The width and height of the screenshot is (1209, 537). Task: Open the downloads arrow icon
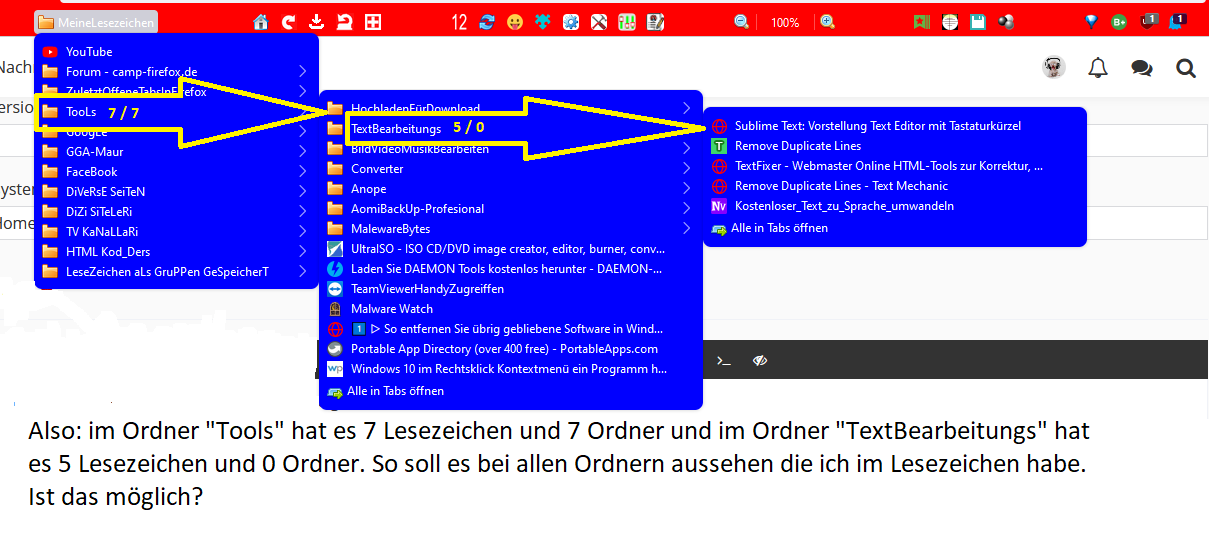pyautogui.click(x=317, y=22)
